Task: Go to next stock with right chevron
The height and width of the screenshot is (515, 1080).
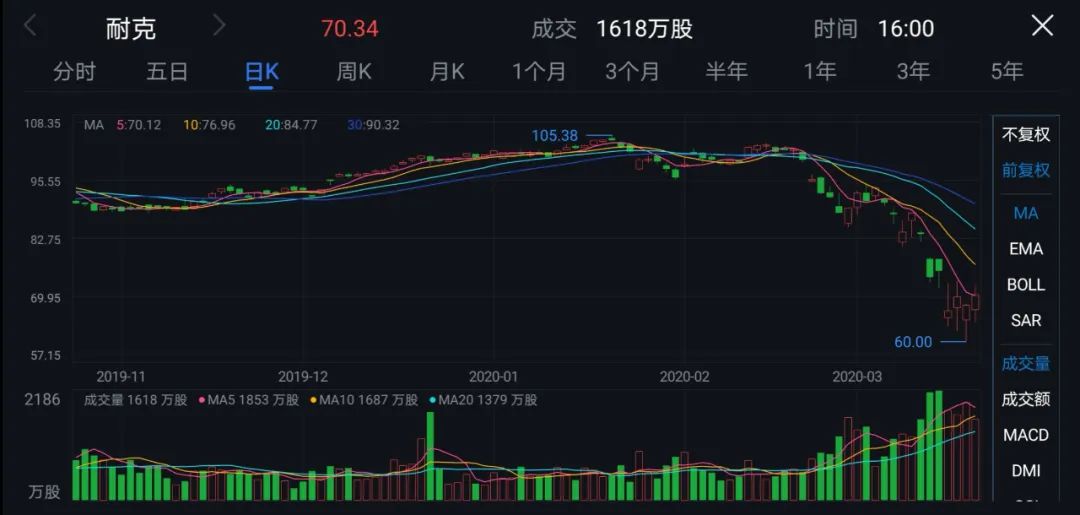Action: click(219, 27)
